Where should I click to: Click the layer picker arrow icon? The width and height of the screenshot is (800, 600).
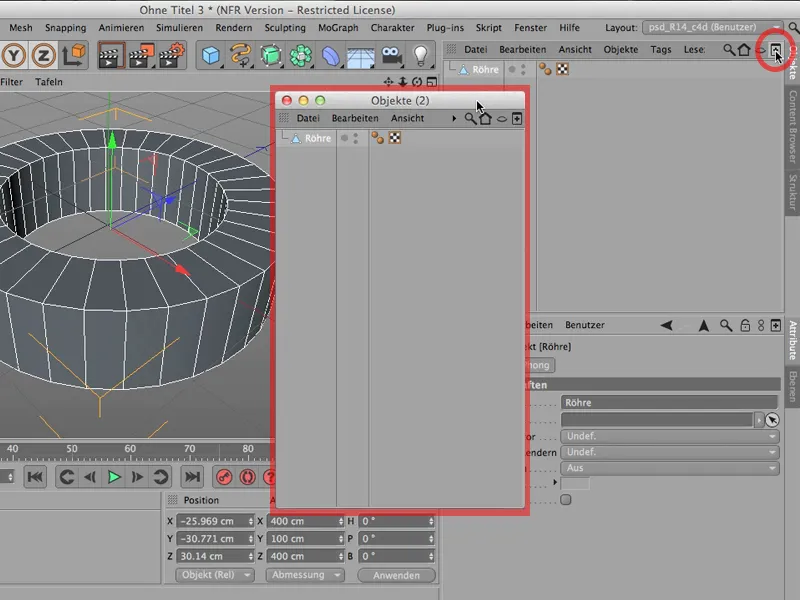[x=772, y=419]
